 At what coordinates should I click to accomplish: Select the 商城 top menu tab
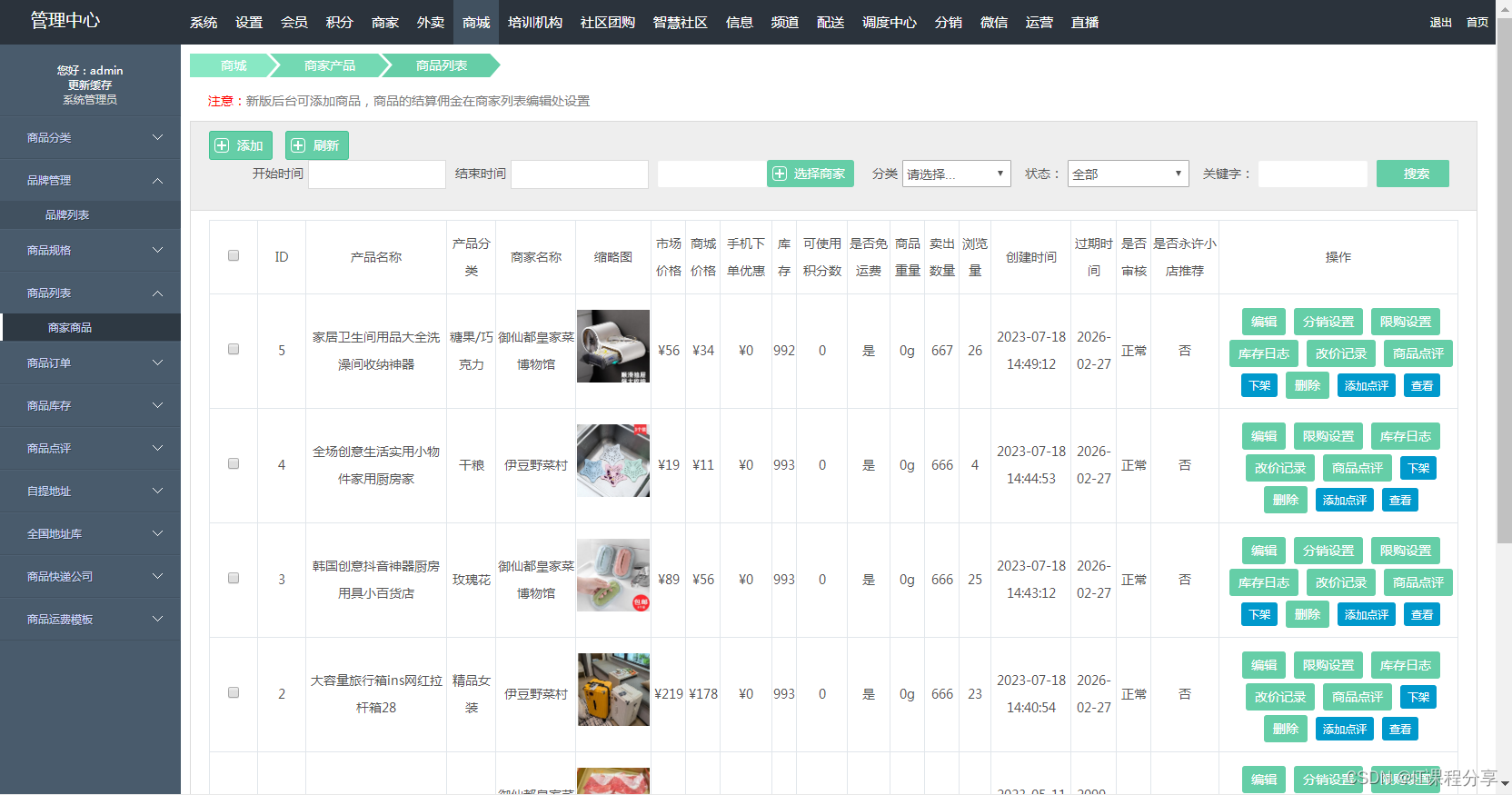click(x=476, y=22)
